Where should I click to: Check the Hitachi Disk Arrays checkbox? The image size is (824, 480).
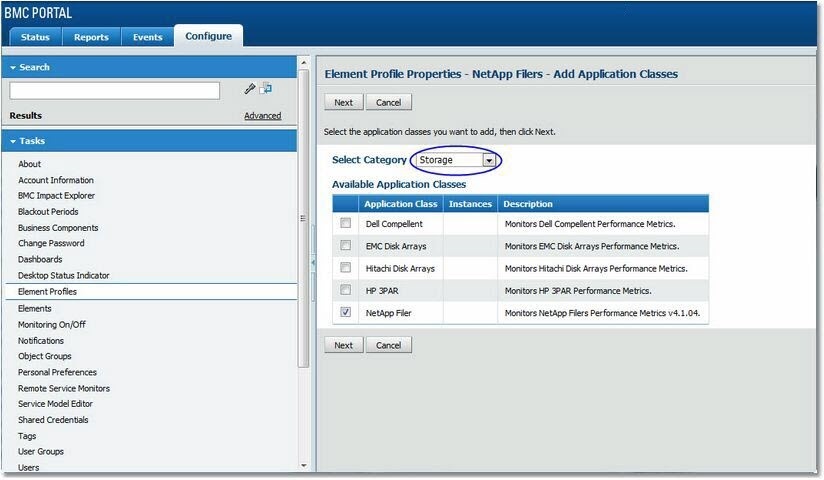(x=345, y=268)
